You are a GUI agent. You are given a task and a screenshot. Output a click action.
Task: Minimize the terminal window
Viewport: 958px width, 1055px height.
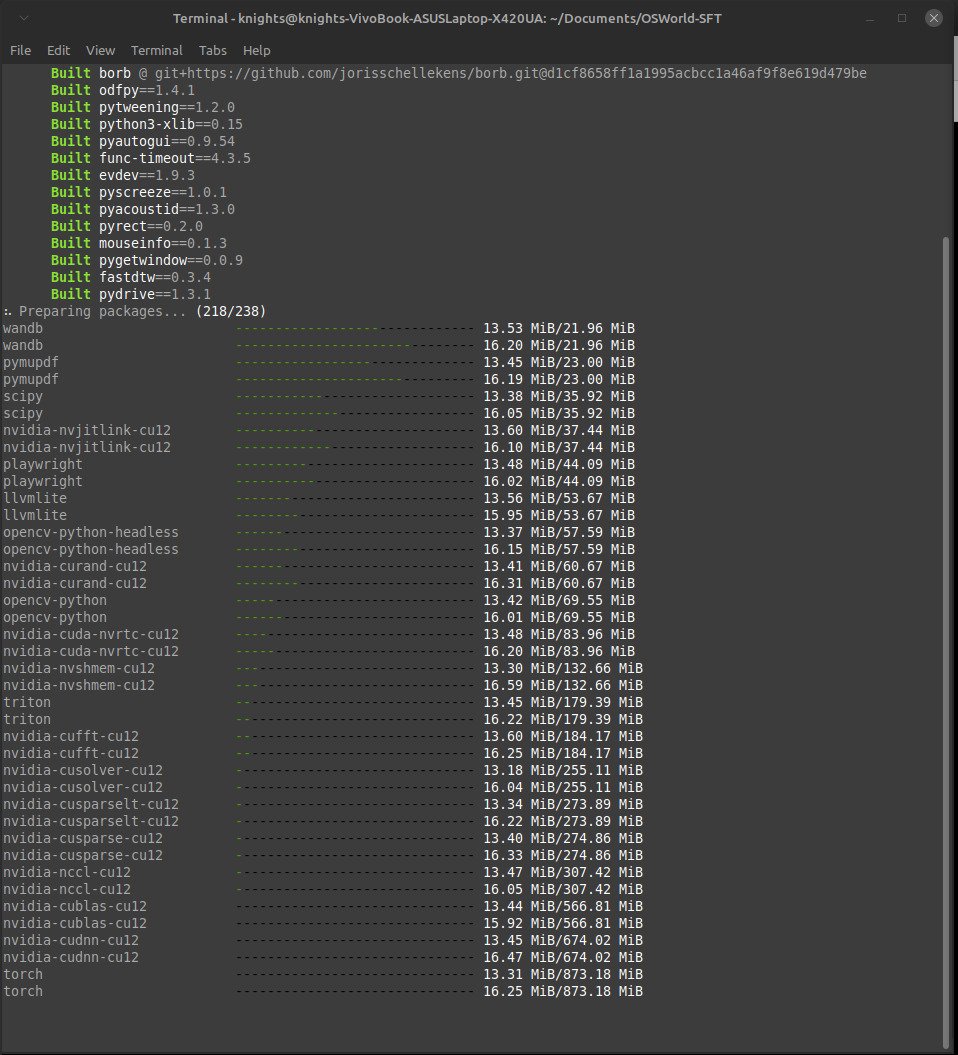(870, 18)
